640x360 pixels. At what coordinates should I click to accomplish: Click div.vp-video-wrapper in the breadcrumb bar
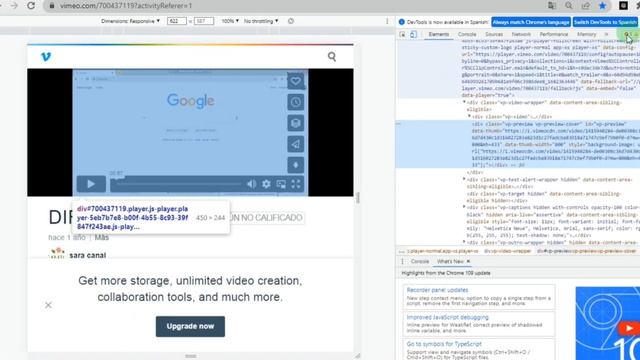click(508, 251)
